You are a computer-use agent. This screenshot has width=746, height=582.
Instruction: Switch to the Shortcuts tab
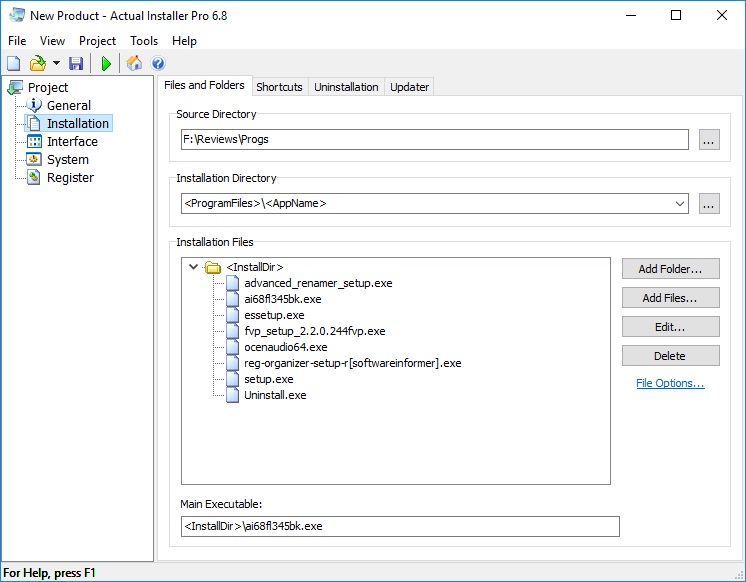(279, 87)
